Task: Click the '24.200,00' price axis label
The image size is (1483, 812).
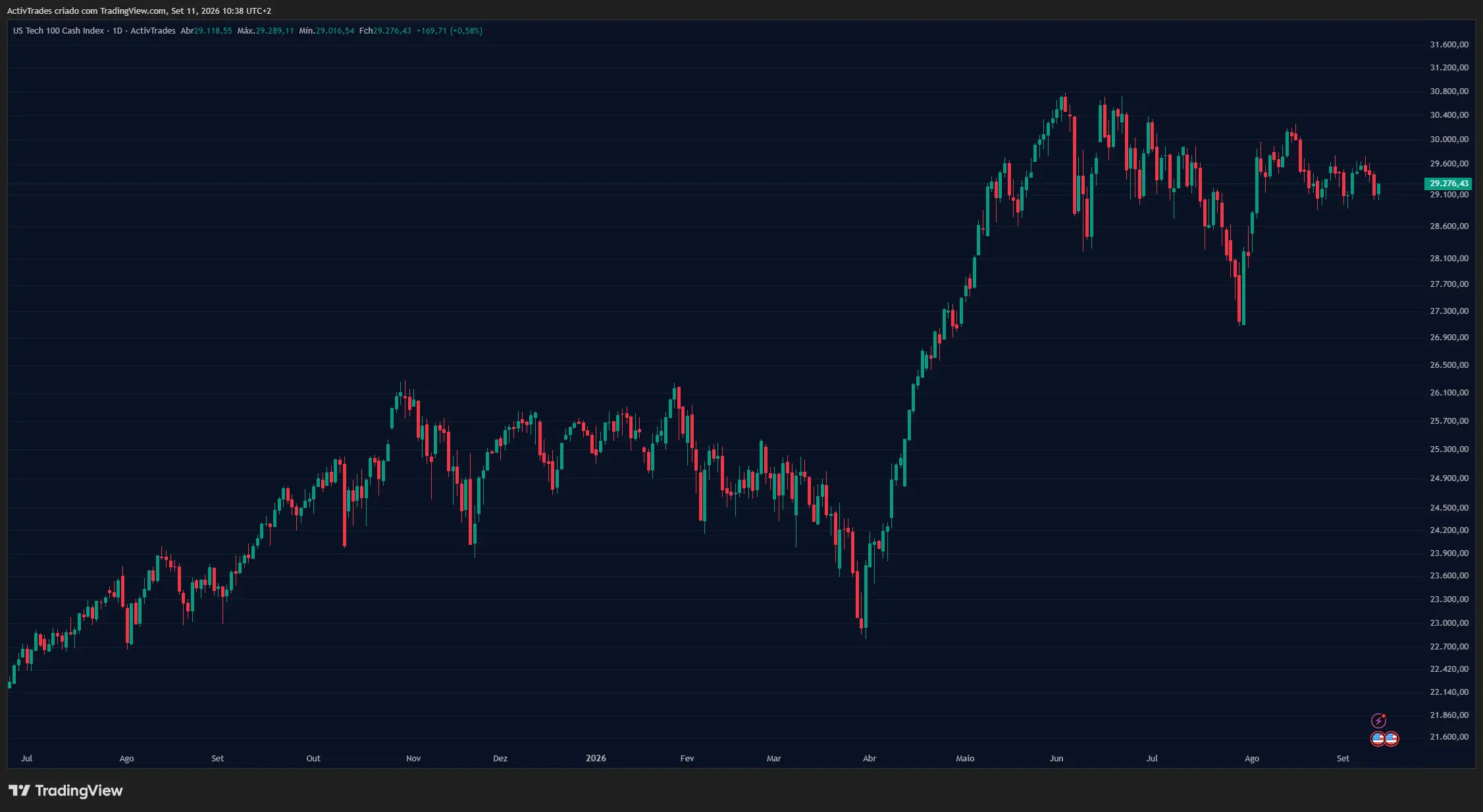Action: pos(1449,530)
